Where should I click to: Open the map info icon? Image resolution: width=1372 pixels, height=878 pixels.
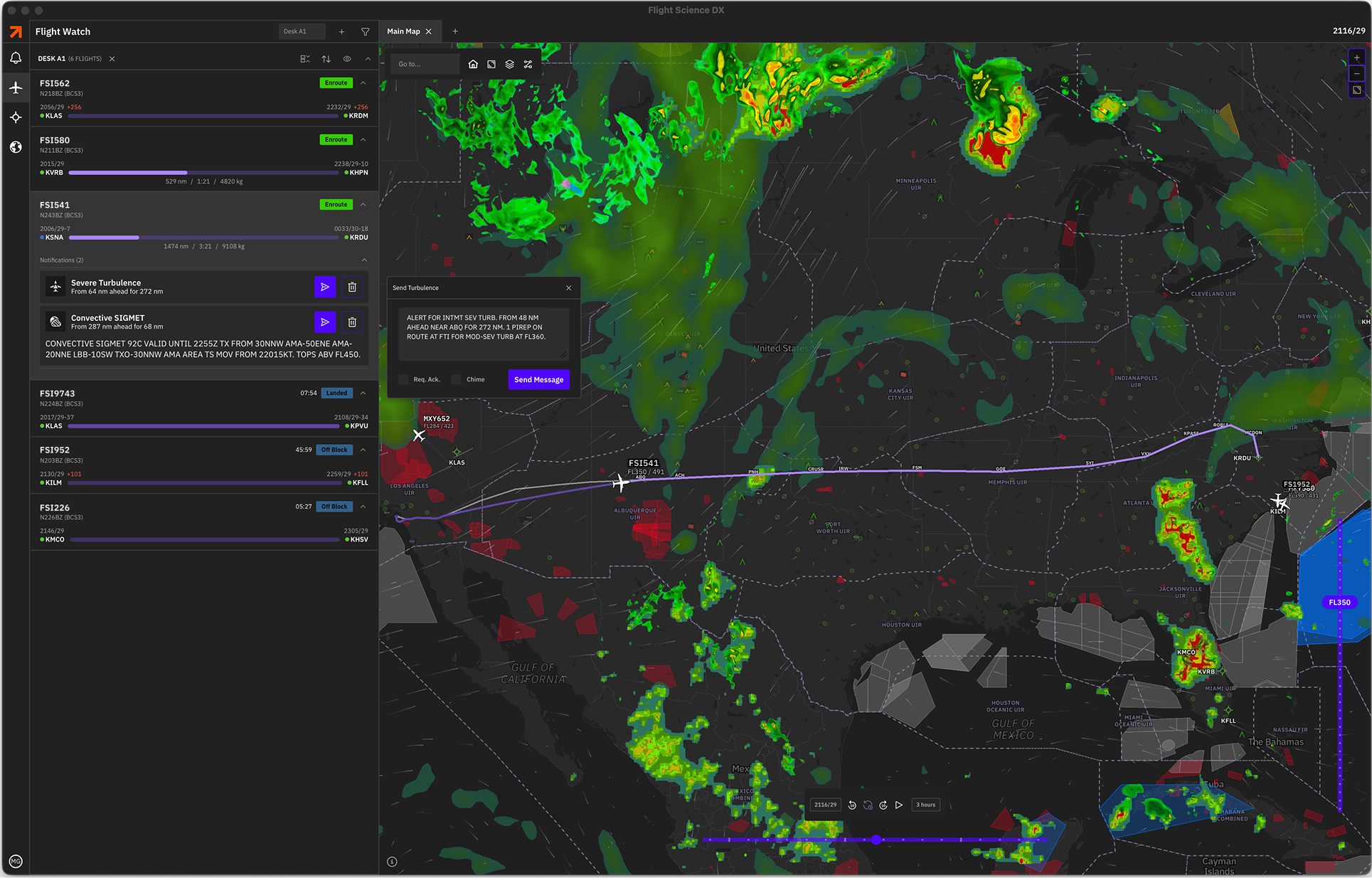(392, 862)
